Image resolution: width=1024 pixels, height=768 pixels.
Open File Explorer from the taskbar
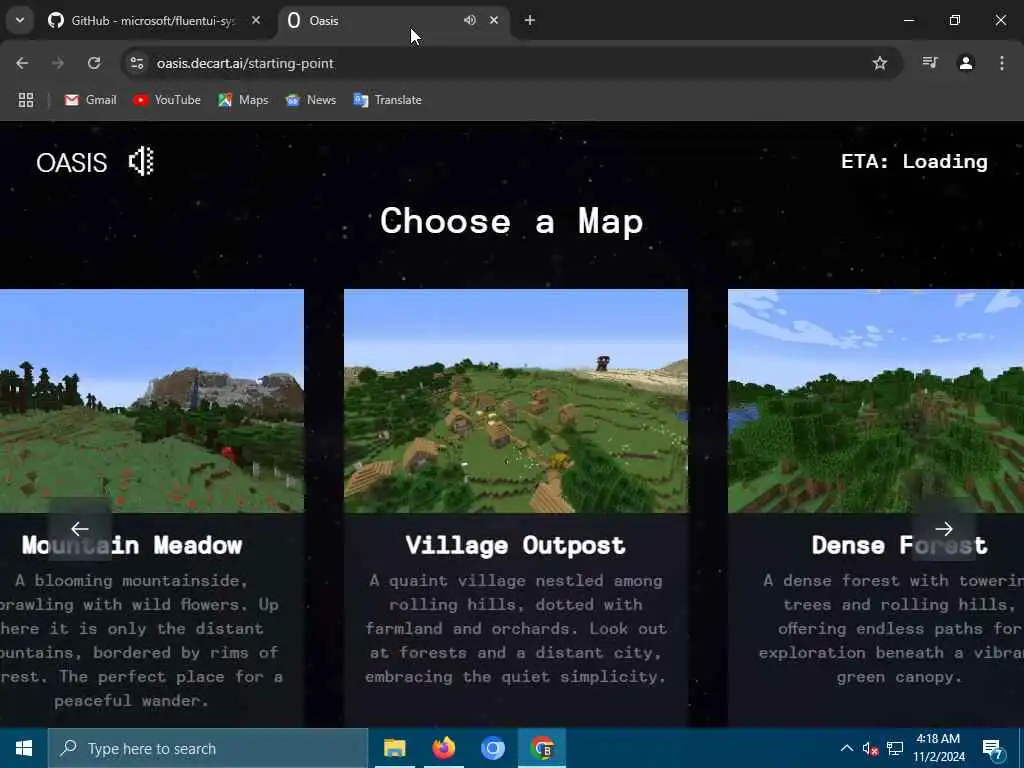click(x=394, y=748)
